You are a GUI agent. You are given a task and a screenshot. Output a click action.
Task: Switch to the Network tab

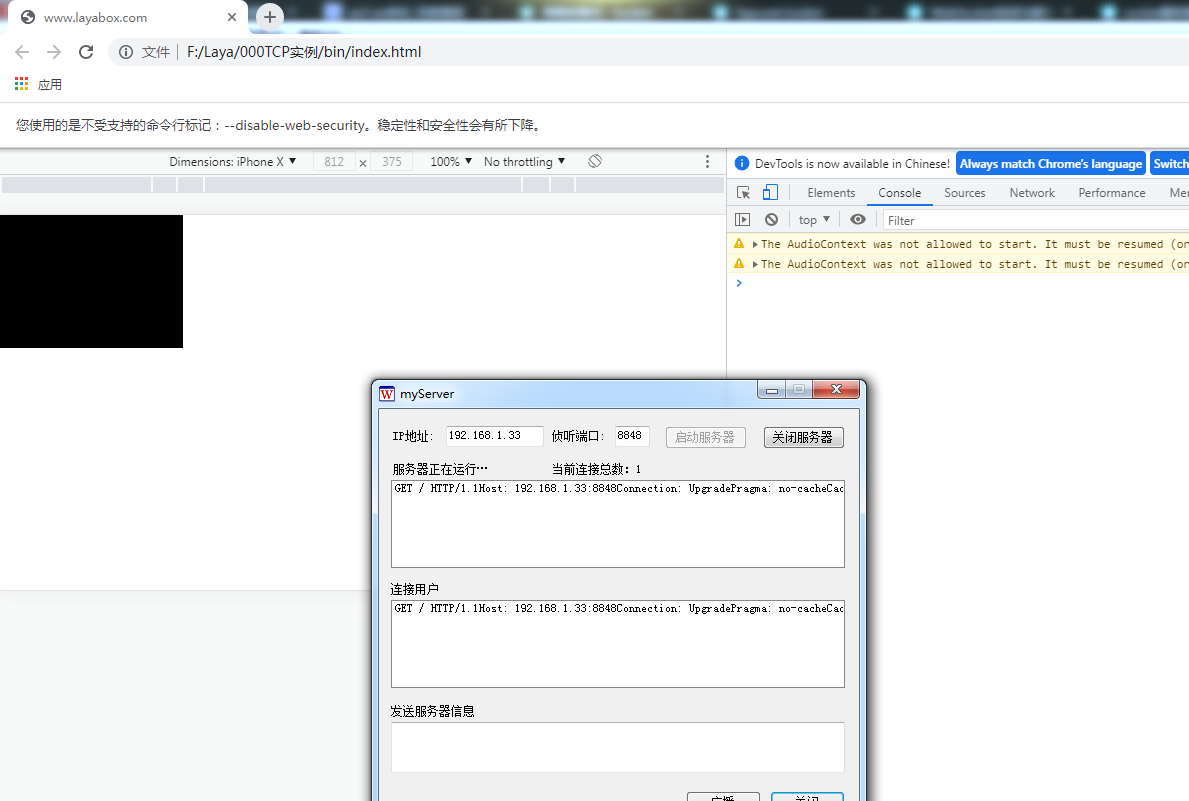click(1031, 193)
